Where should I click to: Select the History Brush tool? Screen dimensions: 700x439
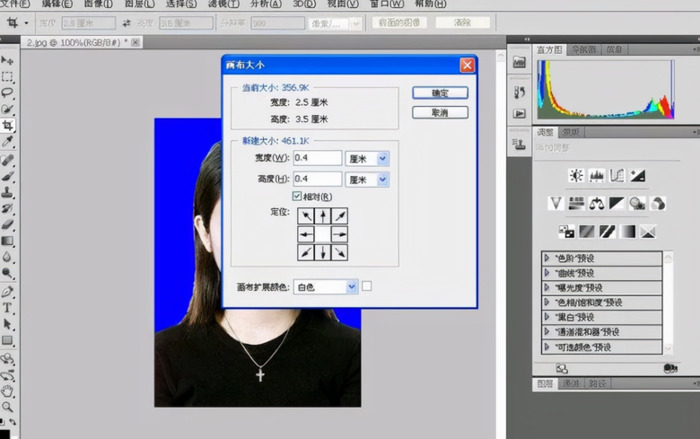click(x=7, y=209)
